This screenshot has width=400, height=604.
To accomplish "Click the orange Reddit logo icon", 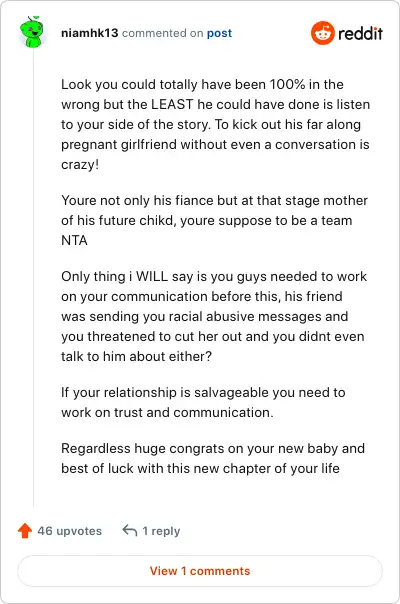I will (323, 33).
